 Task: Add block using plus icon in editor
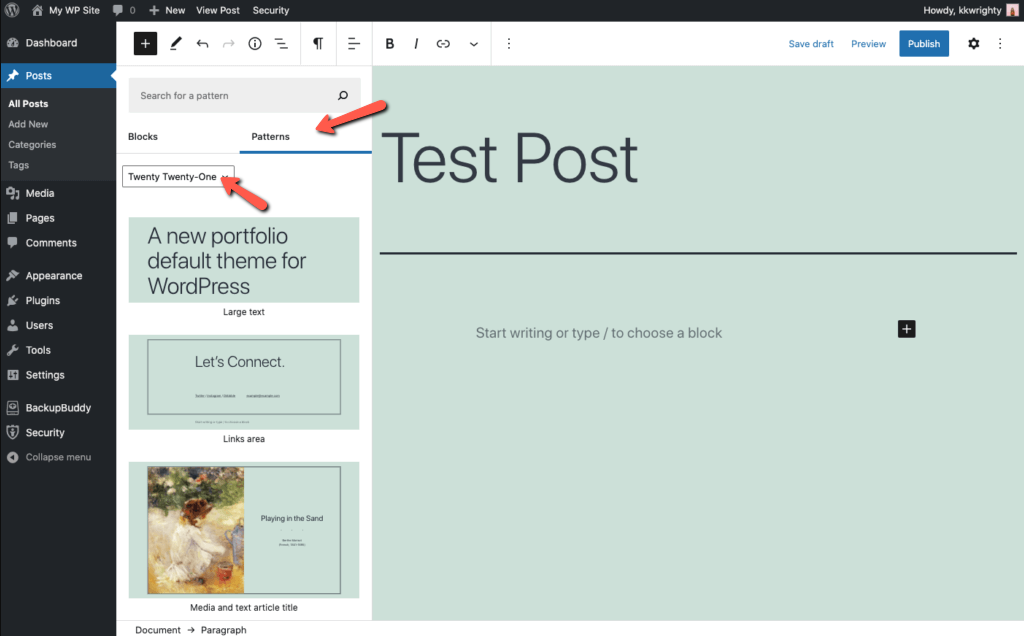coord(906,329)
